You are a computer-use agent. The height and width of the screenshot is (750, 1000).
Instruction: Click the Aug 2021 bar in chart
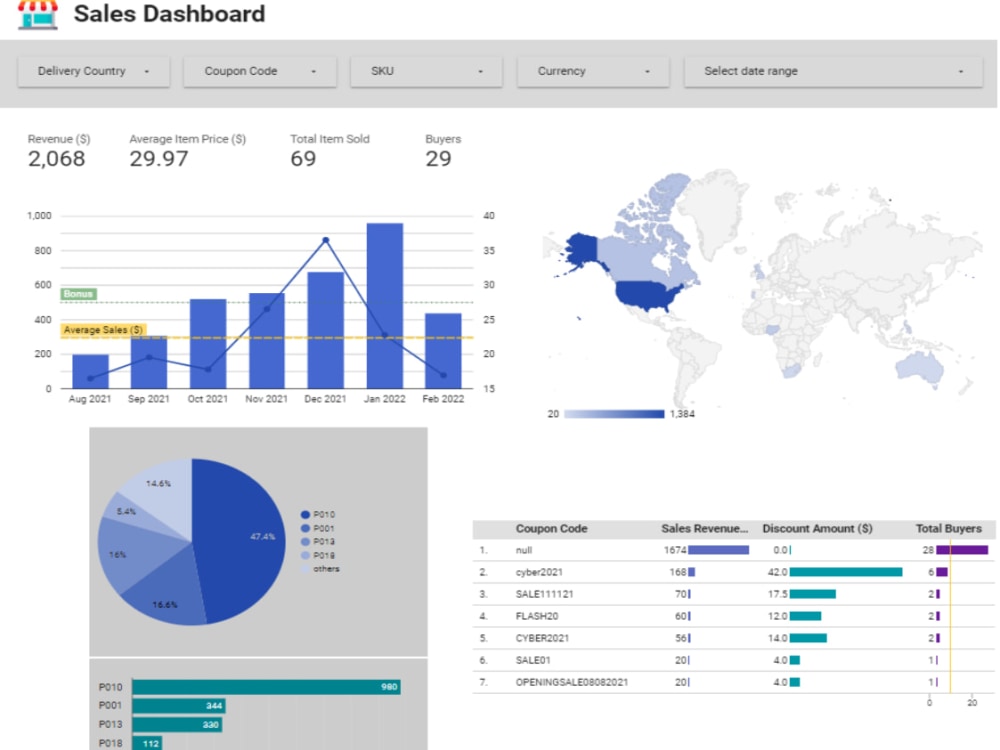[x=91, y=371]
